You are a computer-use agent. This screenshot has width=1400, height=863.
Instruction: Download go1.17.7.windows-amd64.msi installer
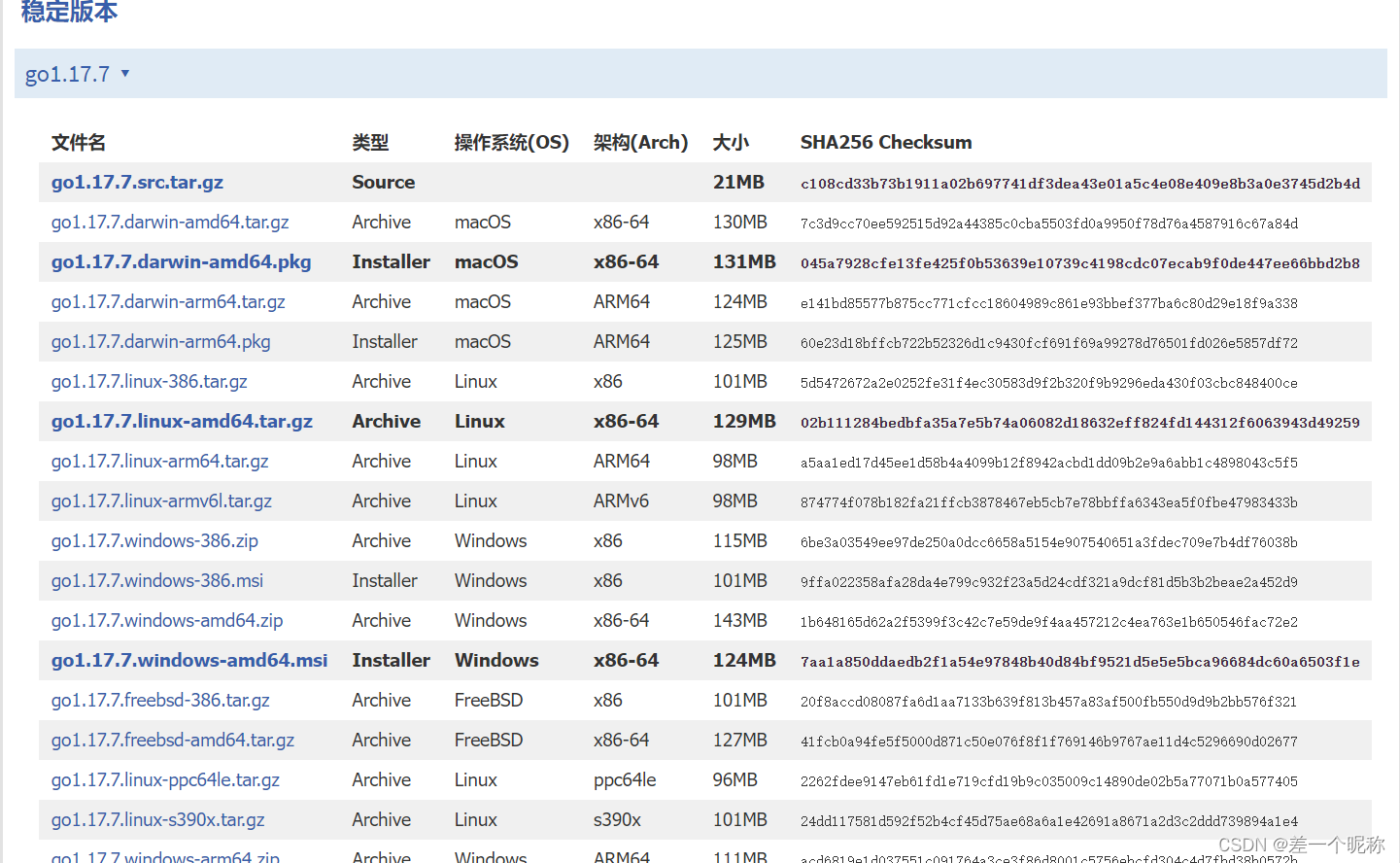[x=189, y=661]
